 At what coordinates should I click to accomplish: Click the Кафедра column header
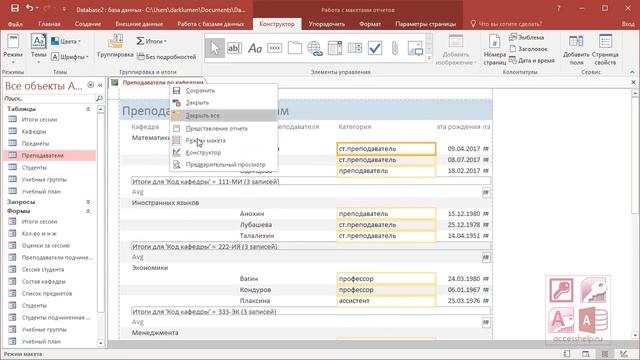click(145, 127)
